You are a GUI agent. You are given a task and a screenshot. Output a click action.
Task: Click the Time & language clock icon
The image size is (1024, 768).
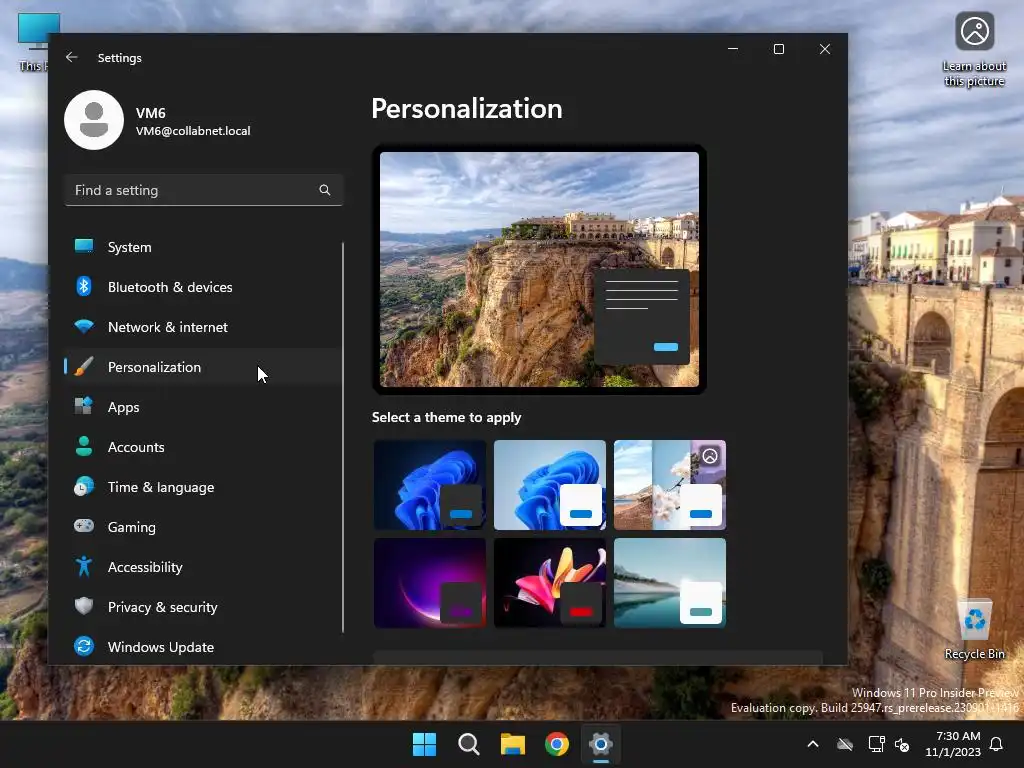84,487
